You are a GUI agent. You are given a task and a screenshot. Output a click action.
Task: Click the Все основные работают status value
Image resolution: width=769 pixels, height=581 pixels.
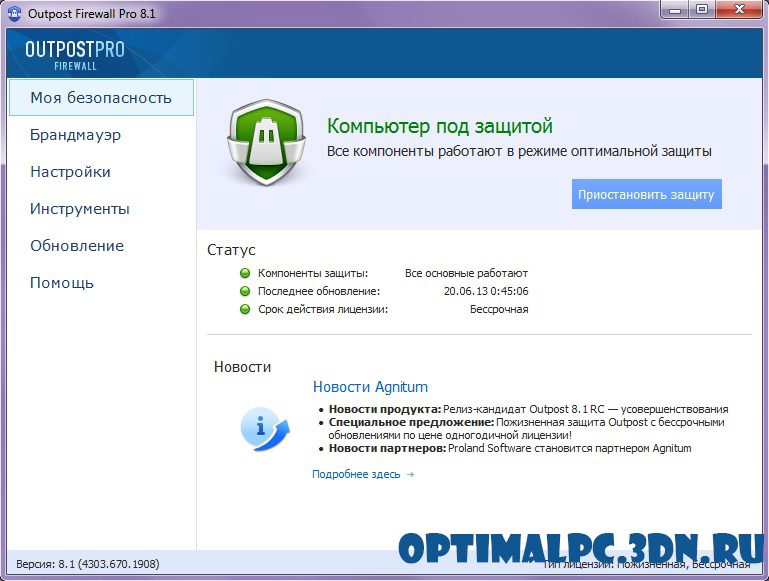click(x=466, y=273)
